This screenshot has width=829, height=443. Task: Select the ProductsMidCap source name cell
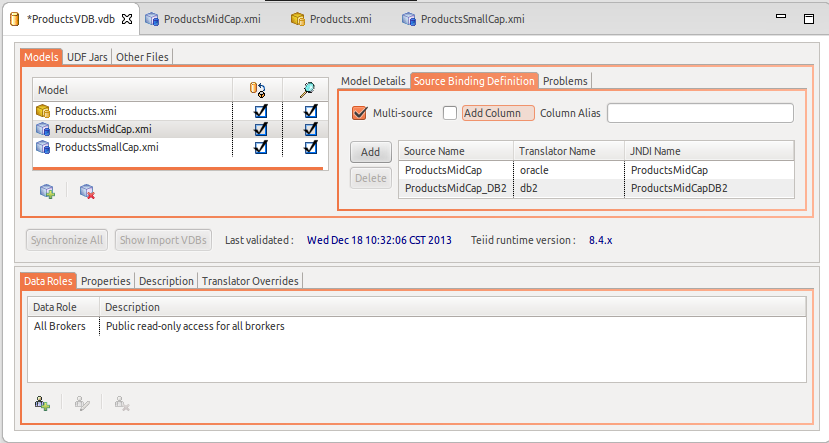[456, 170]
